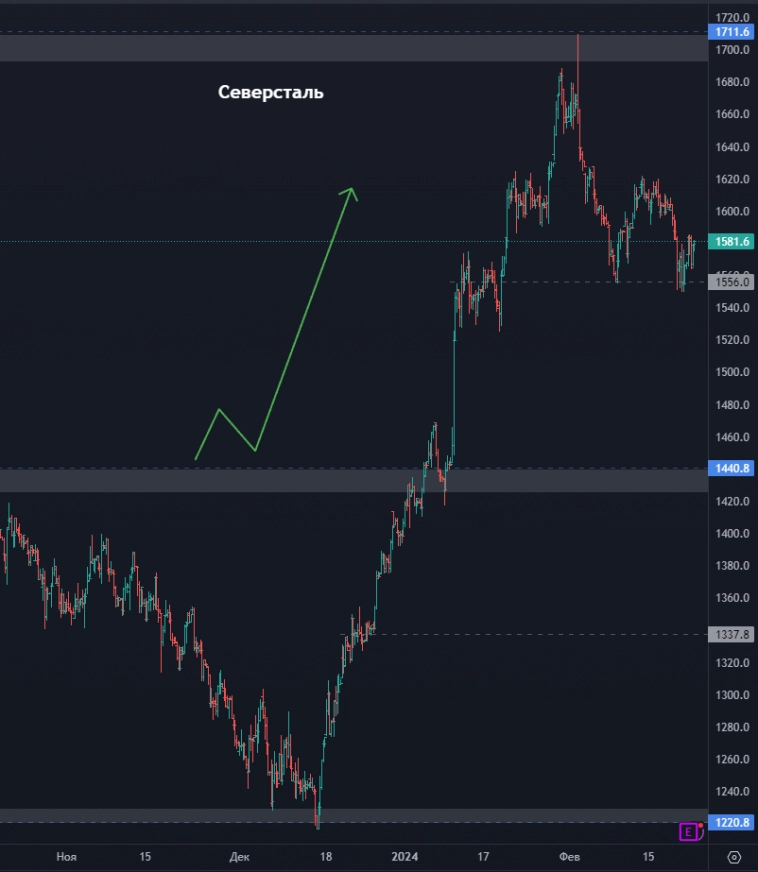Screen dimensions: 758x872
Task: Click the 1700.0 price scale value
Action: click(732, 50)
